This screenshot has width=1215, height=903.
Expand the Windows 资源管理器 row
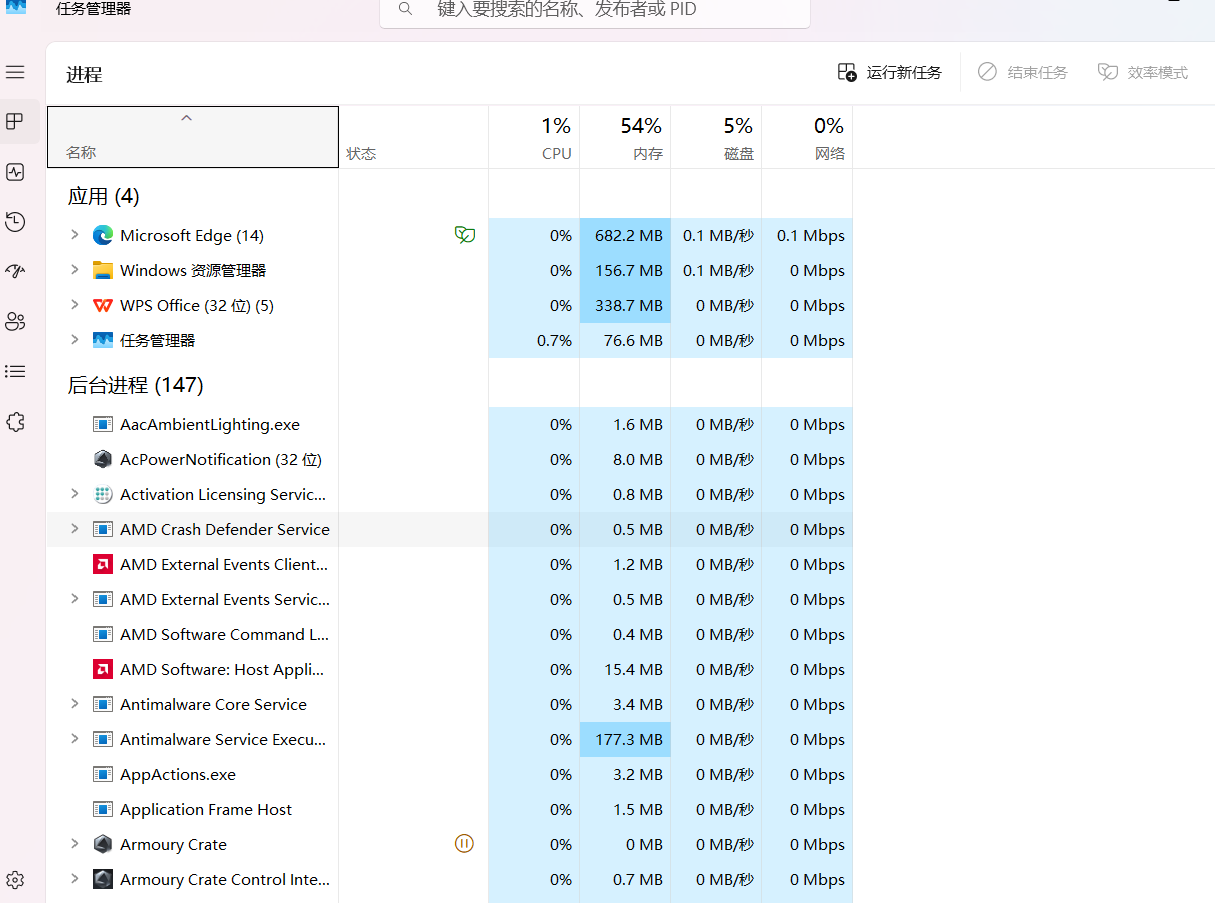click(x=74, y=270)
